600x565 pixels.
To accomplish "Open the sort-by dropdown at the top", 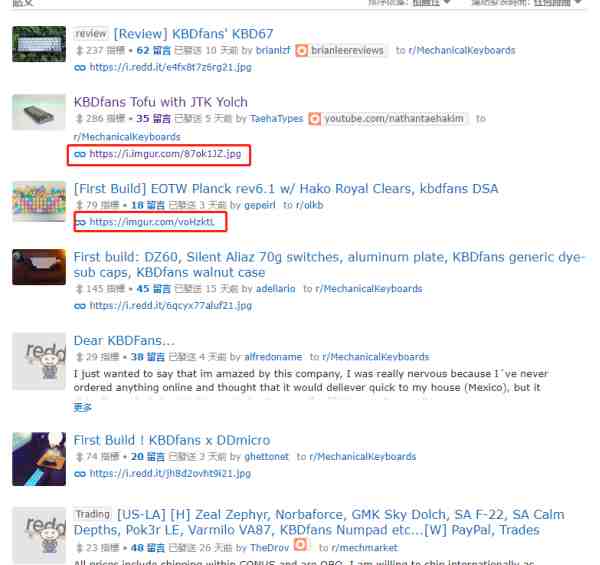I will (431, 3).
